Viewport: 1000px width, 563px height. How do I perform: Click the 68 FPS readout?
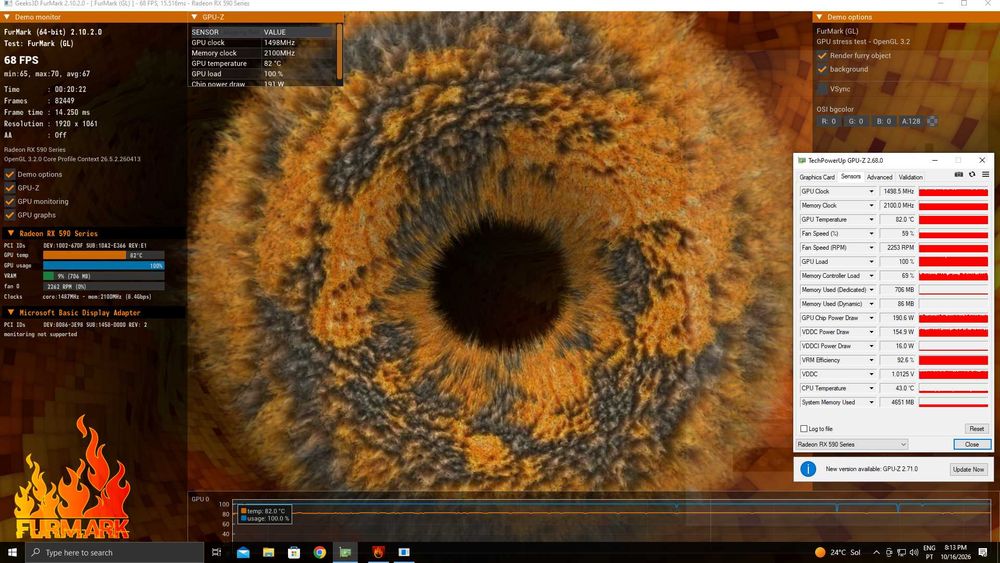[21, 60]
